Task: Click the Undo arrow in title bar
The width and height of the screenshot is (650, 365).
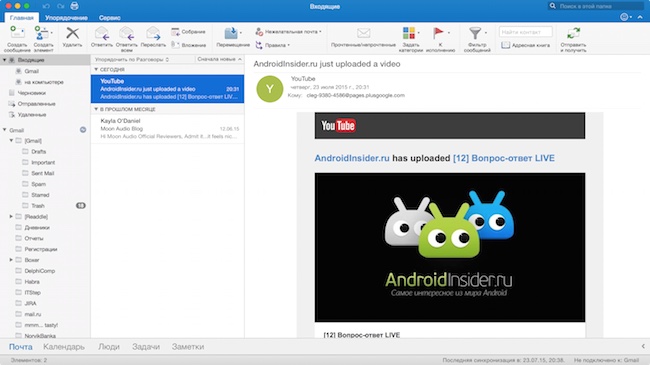Action: (46, 6)
